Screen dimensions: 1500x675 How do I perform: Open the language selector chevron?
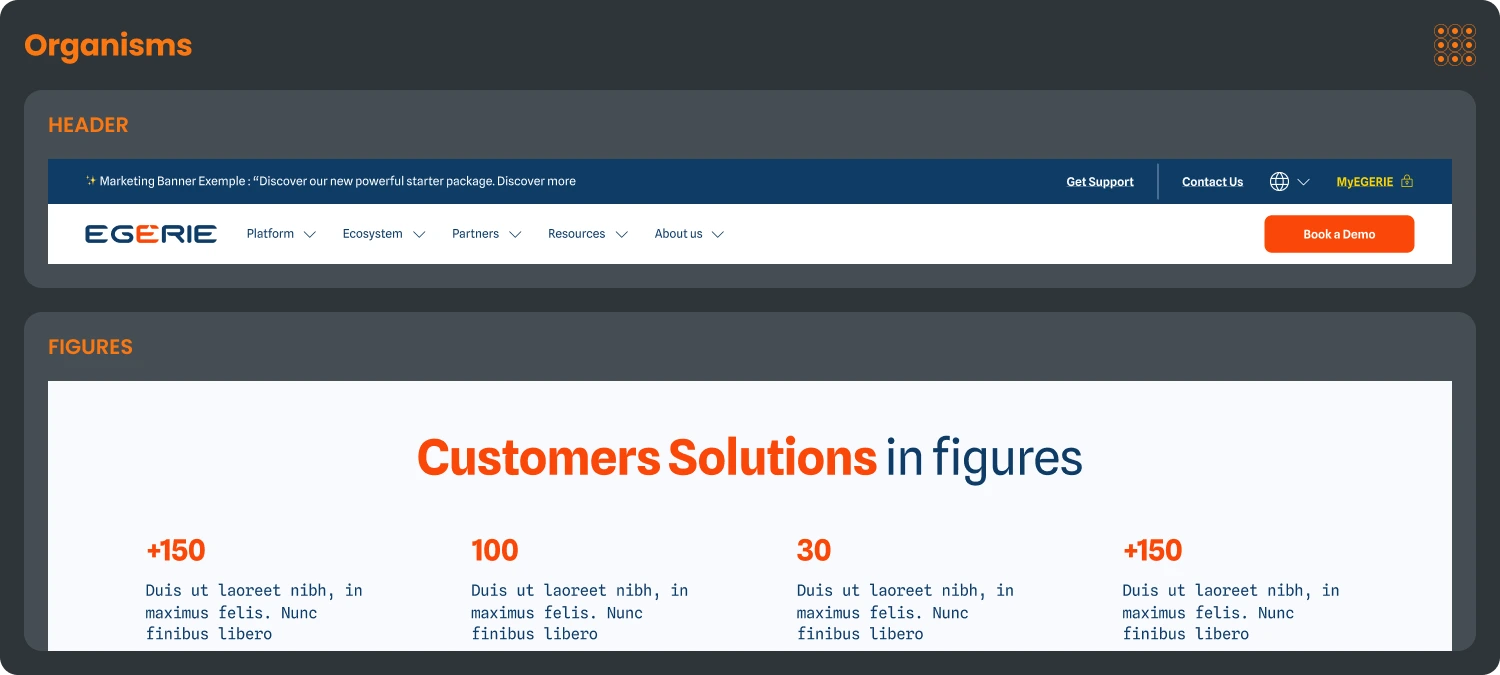tap(1302, 181)
